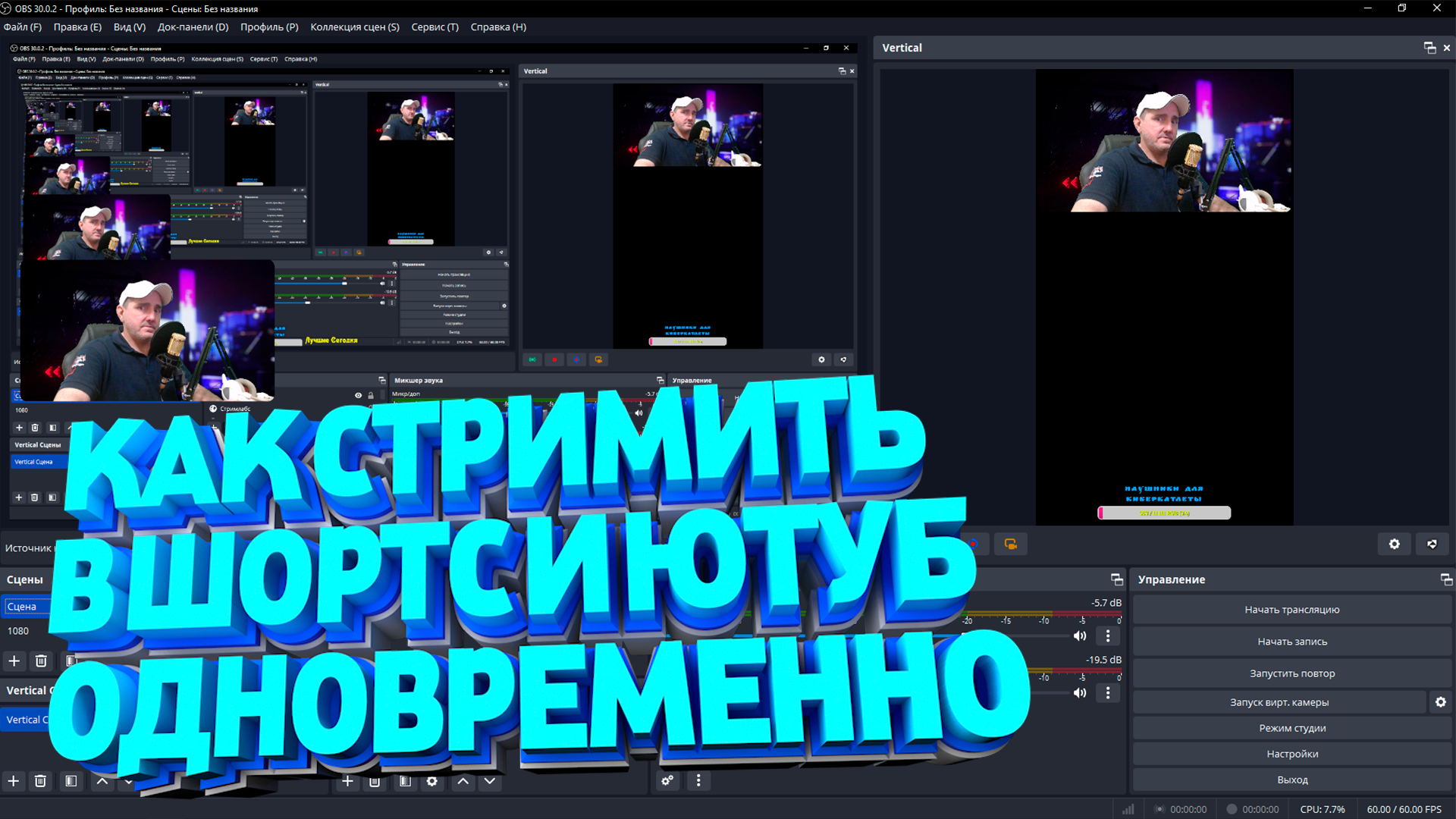The image size is (1456, 819).
Task: Click Начать запись button
Action: (1291, 642)
